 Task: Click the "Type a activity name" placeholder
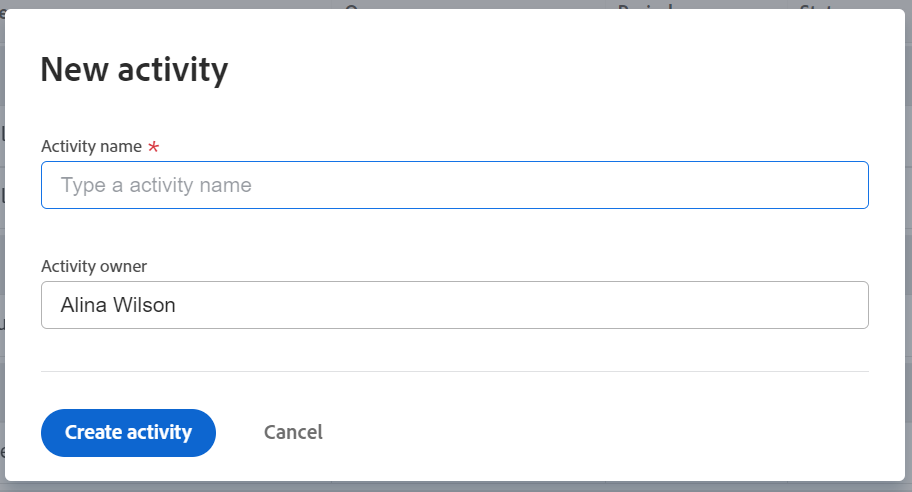pyautogui.click(x=156, y=185)
